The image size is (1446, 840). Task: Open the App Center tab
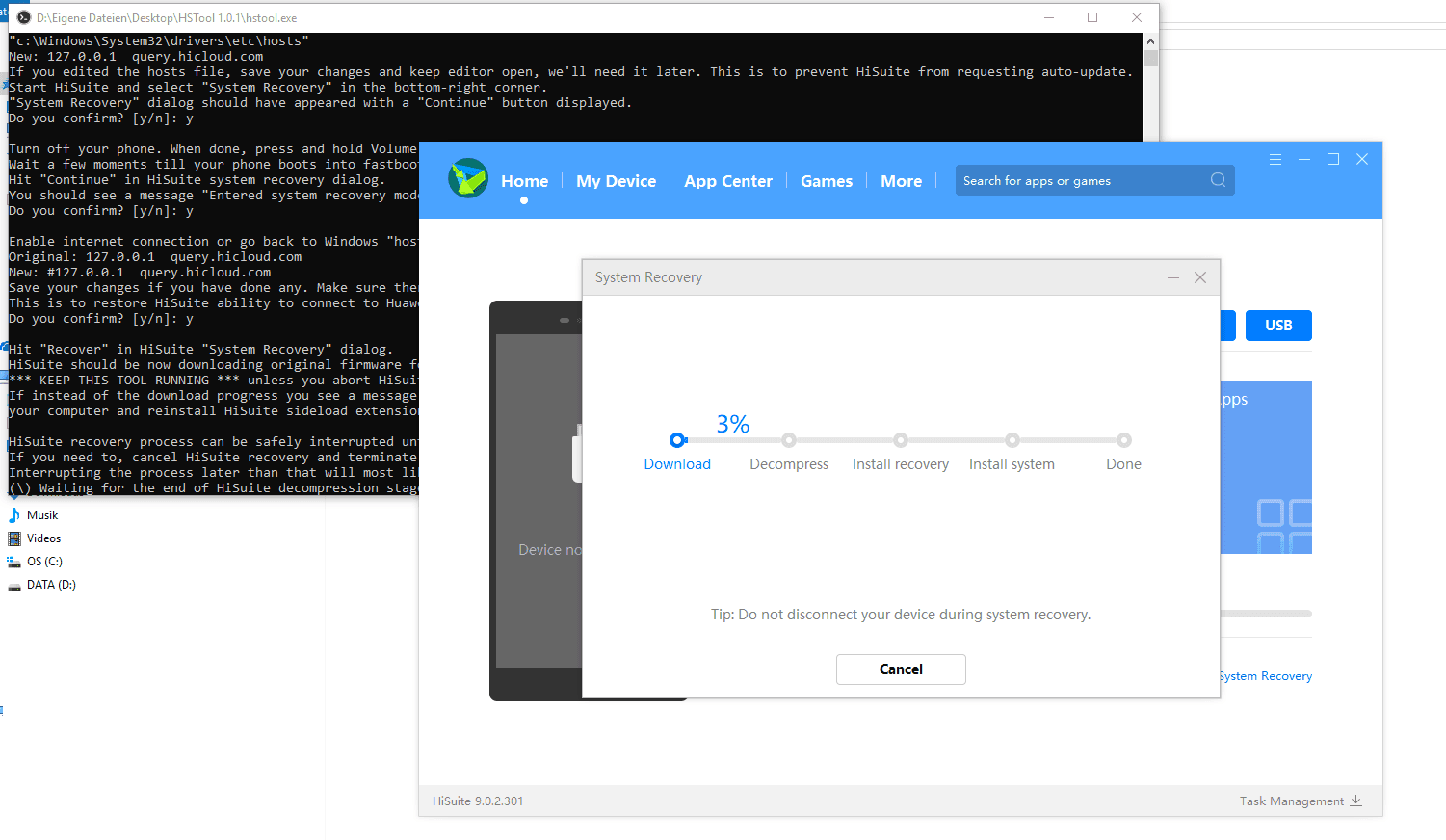[x=728, y=181]
